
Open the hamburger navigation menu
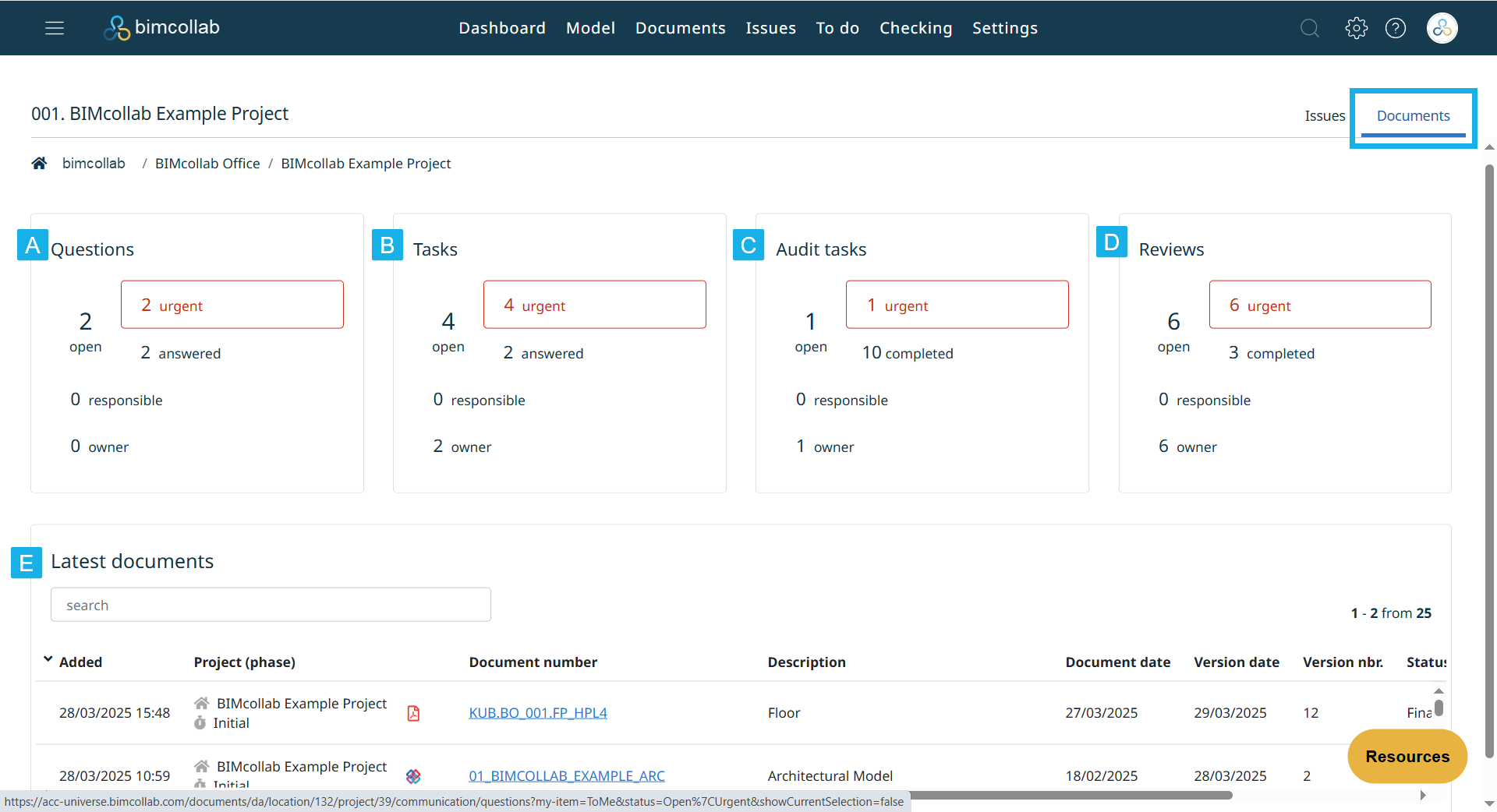55,28
